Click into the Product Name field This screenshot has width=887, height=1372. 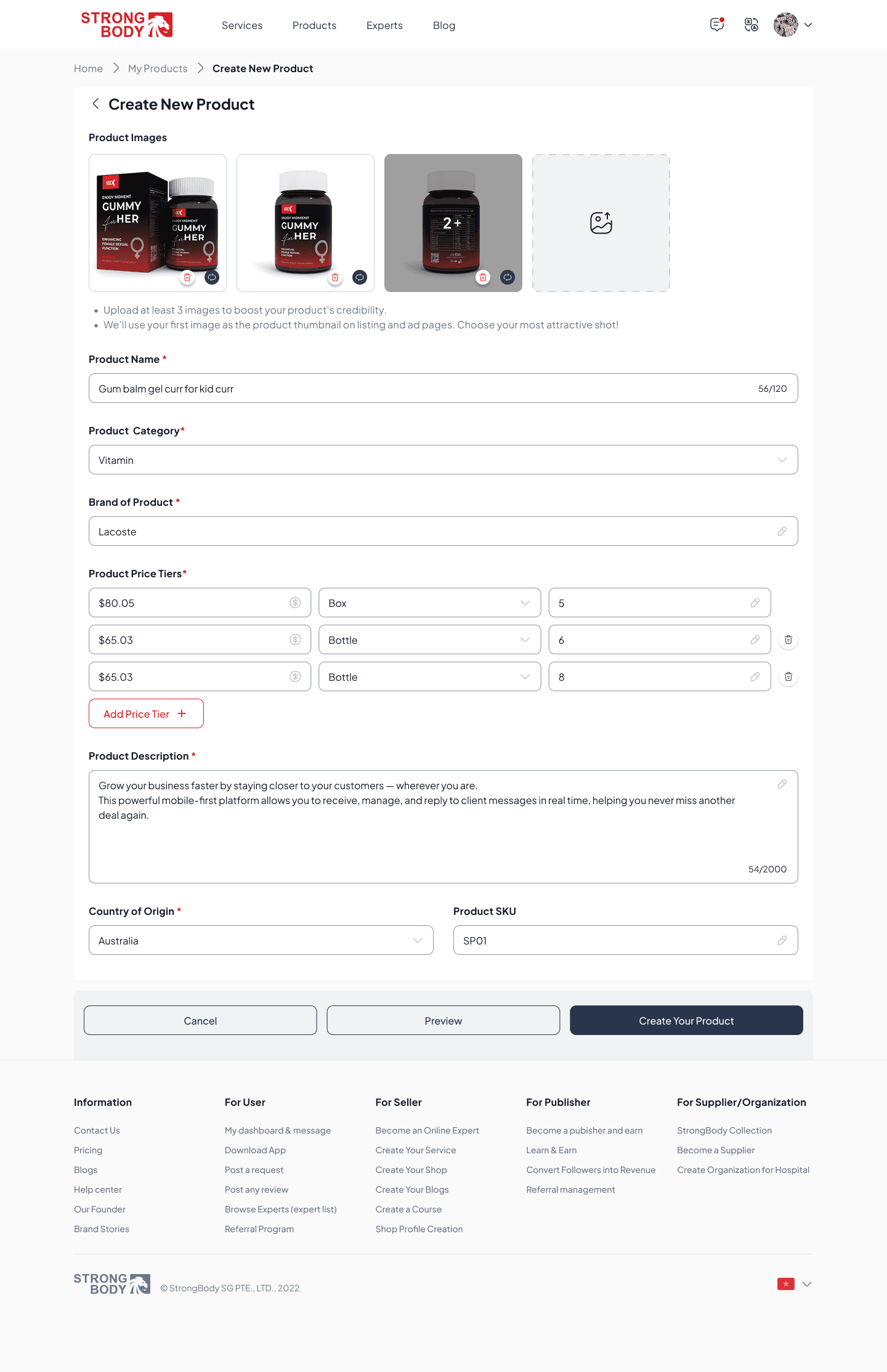click(x=443, y=388)
